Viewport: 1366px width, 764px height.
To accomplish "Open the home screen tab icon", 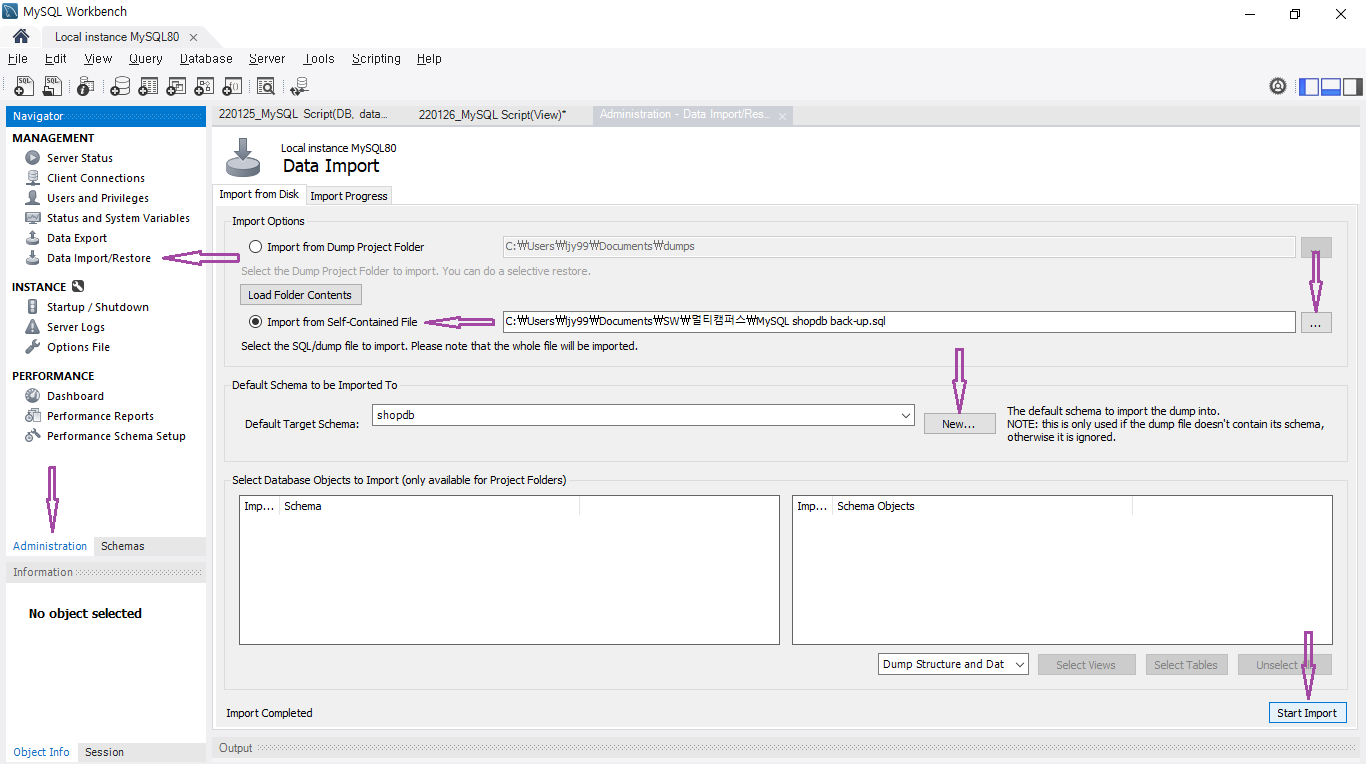I will [x=21, y=36].
